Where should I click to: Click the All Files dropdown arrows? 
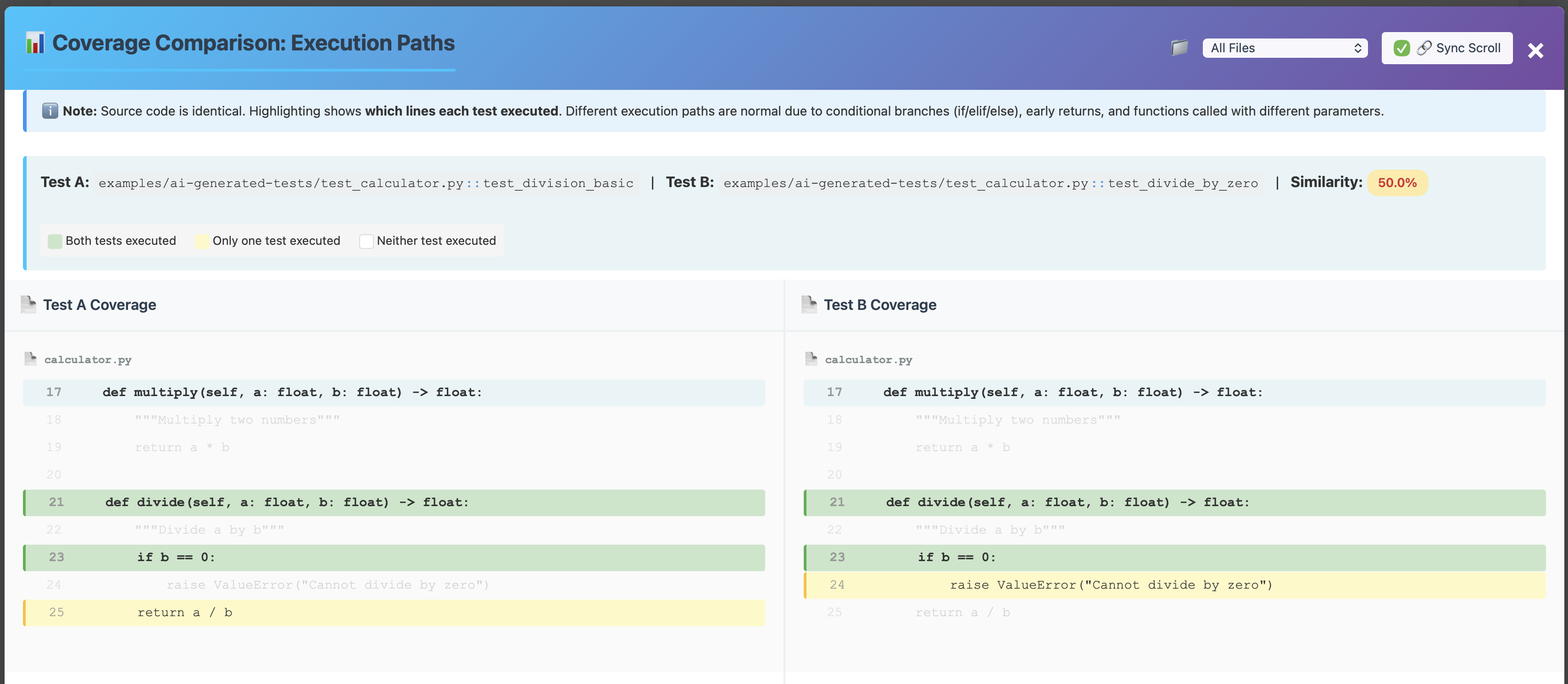click(1357, 48)
